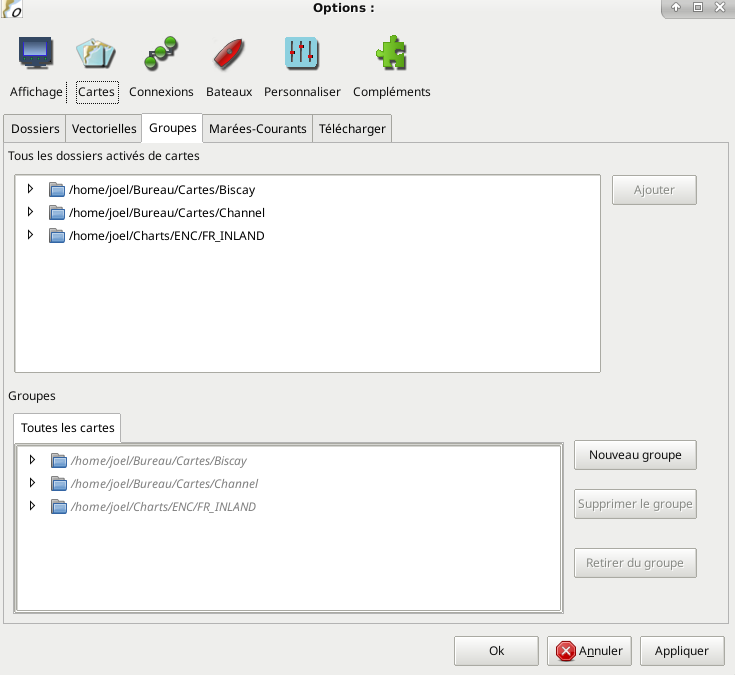Select the Groupes tab
Image resolution: width=735 pixels, height=675 pixels.
[172, 128]
